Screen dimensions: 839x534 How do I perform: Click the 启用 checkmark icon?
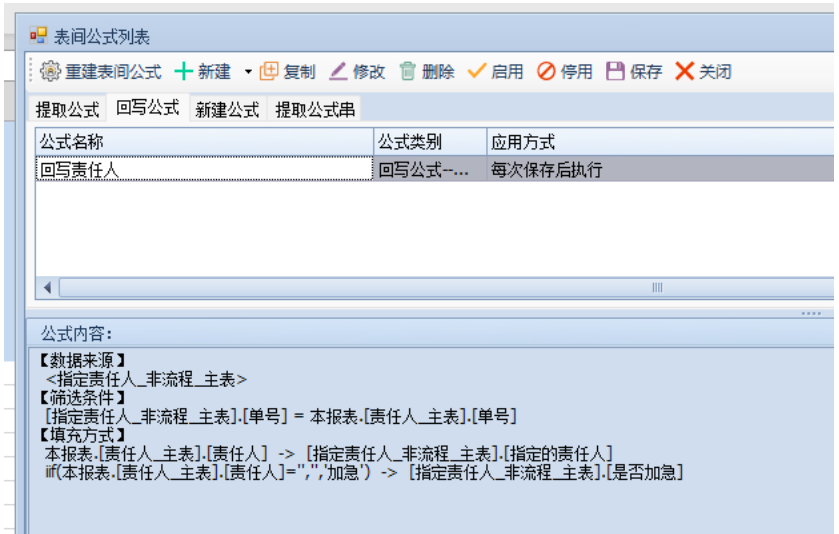click(477, 72)
